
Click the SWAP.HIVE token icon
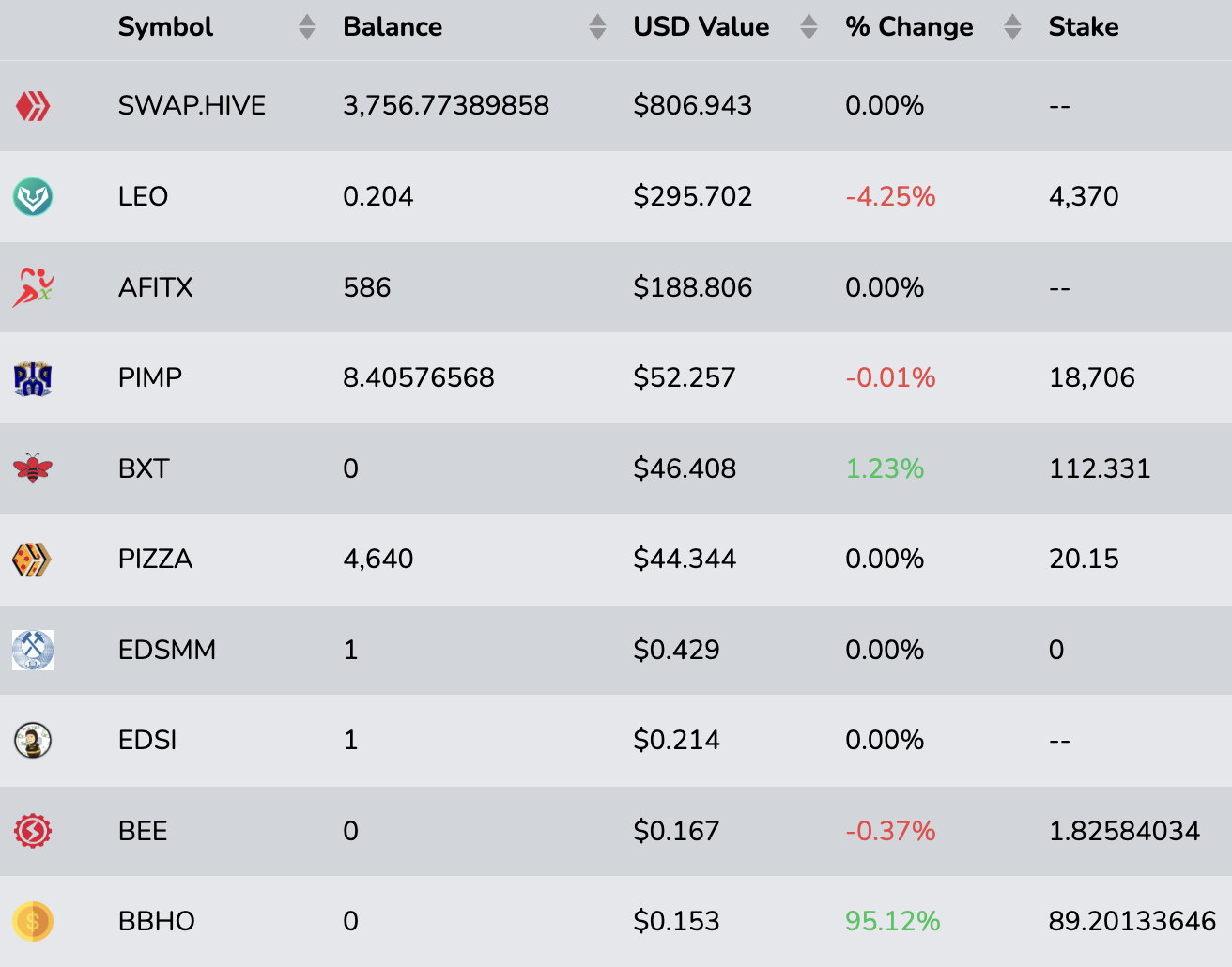[33, 106]
